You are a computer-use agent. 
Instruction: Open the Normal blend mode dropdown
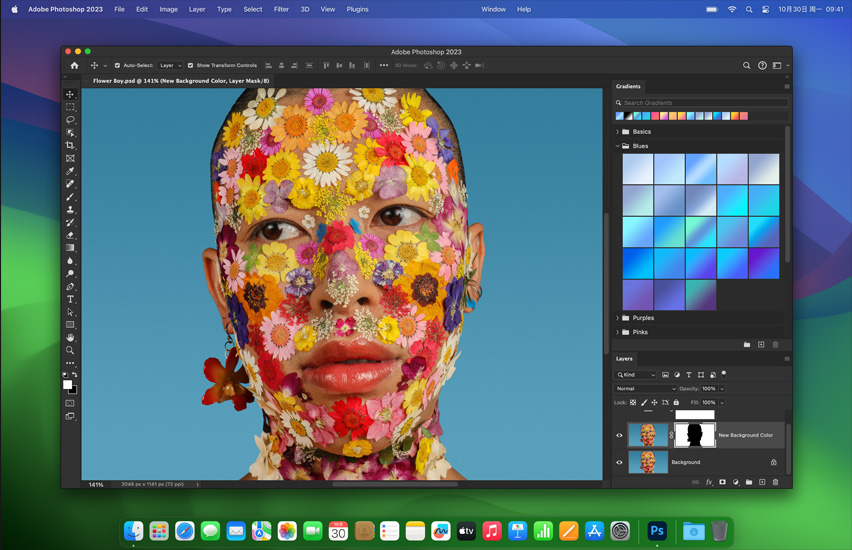[x=645, y=389]
